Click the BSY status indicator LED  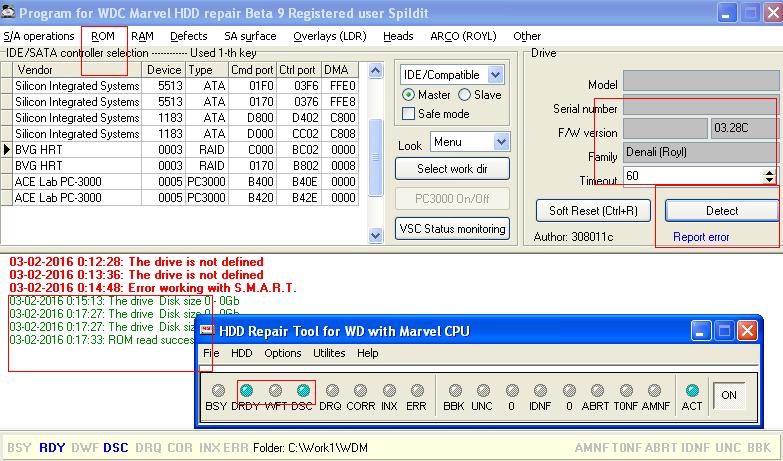pyautogui.click(x=216, y=392)
